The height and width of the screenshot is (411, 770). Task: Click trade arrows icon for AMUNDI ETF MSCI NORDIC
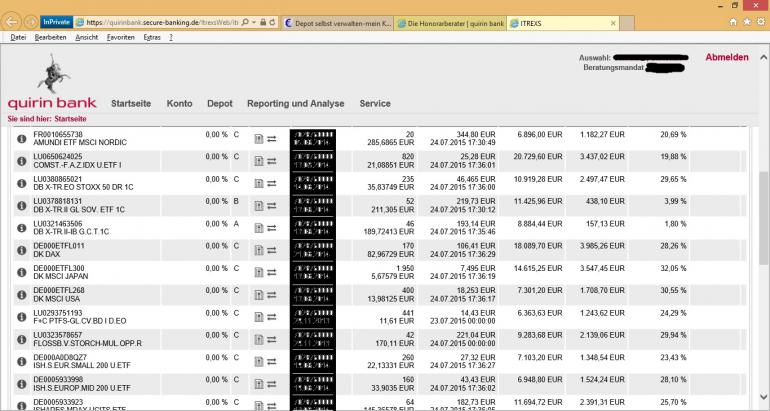(x=272, y=139)
